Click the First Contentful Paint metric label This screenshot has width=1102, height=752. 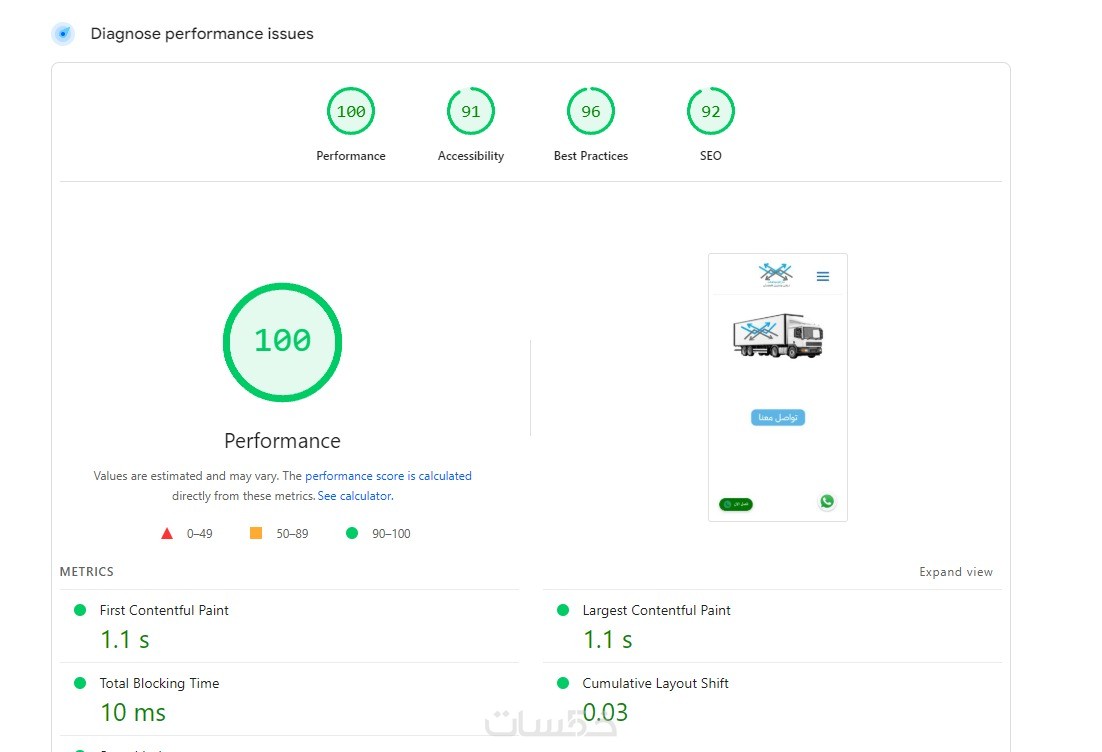pos(164,610)
